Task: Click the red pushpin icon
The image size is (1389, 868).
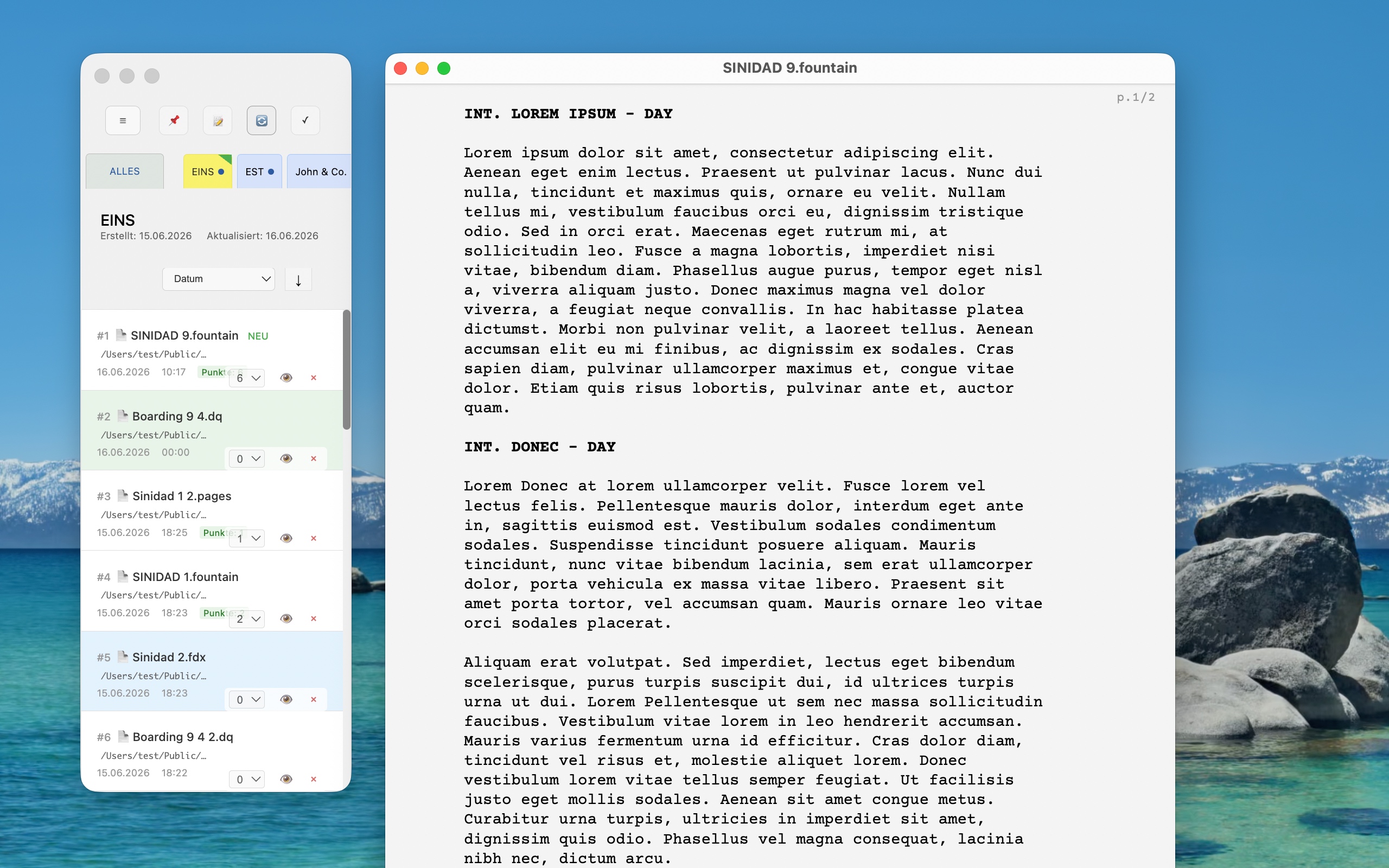Action: (x=173, y=120)
